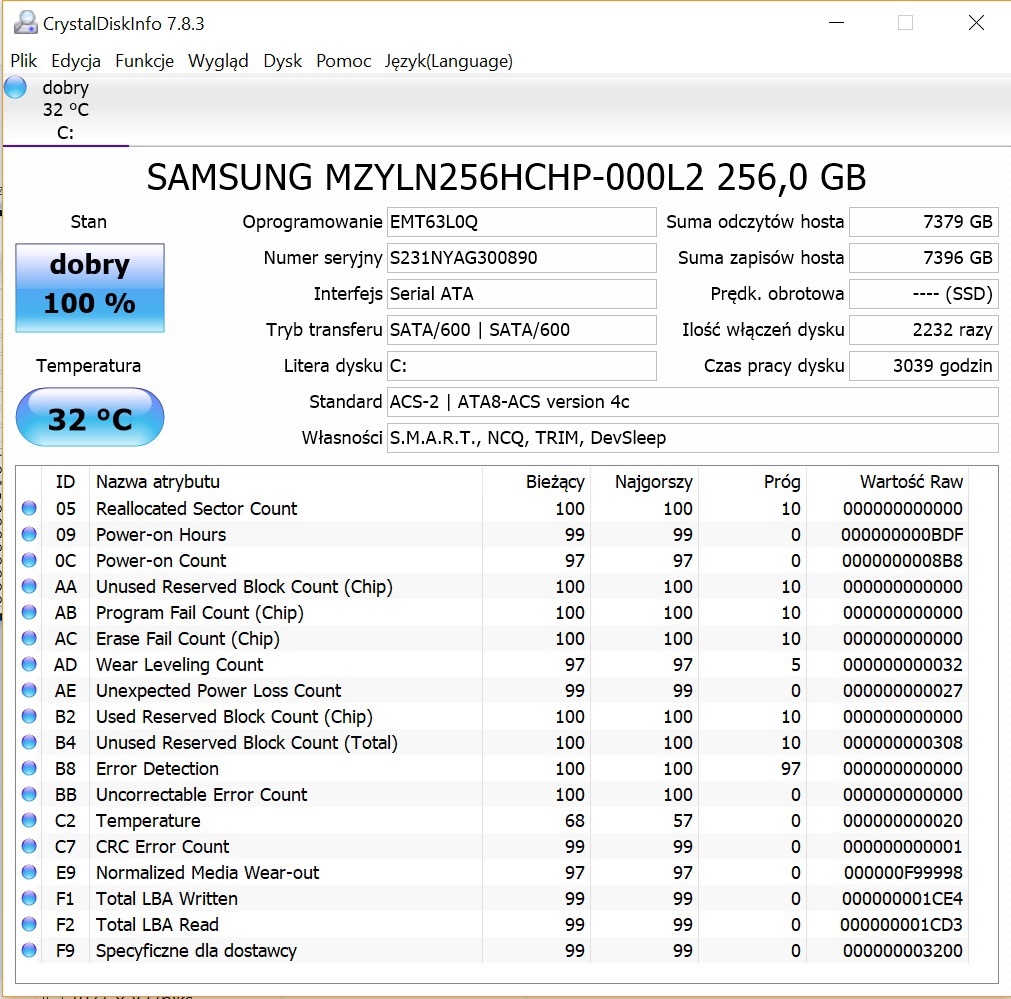Click the power-on count value 2232 razy
The height and width of the screenshot is (999, 1011).
pyautogui.click(x=924, y=330)
